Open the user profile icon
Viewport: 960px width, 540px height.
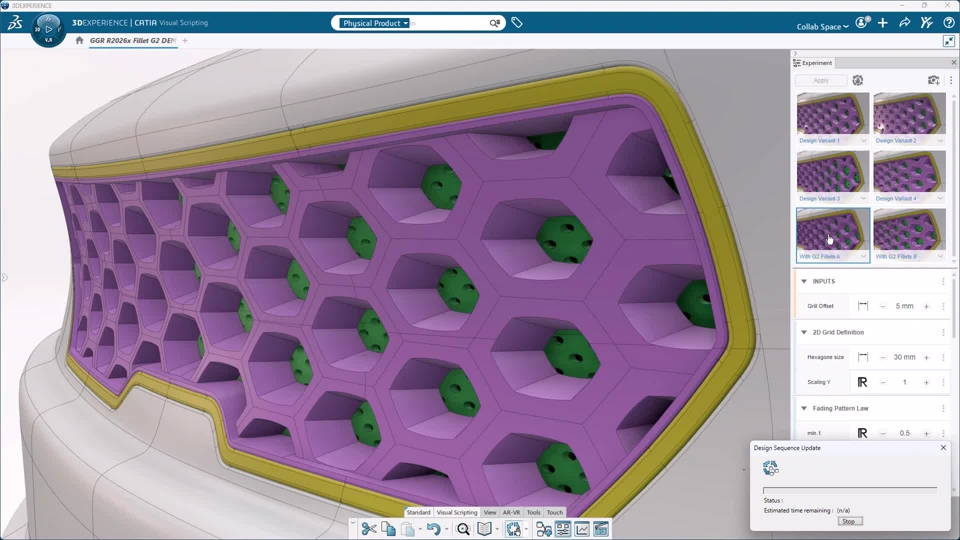[862, 23]
